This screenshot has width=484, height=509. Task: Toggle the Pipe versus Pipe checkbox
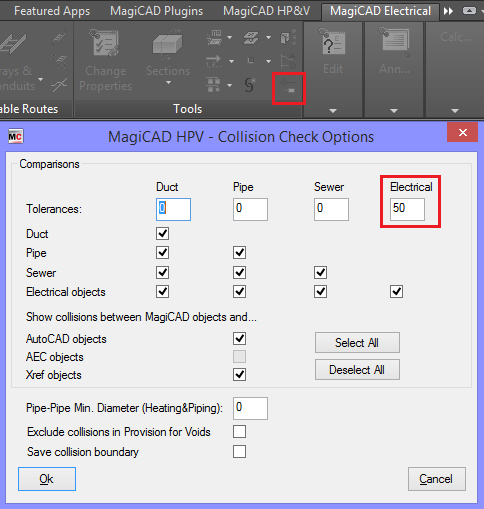point(239,252)
